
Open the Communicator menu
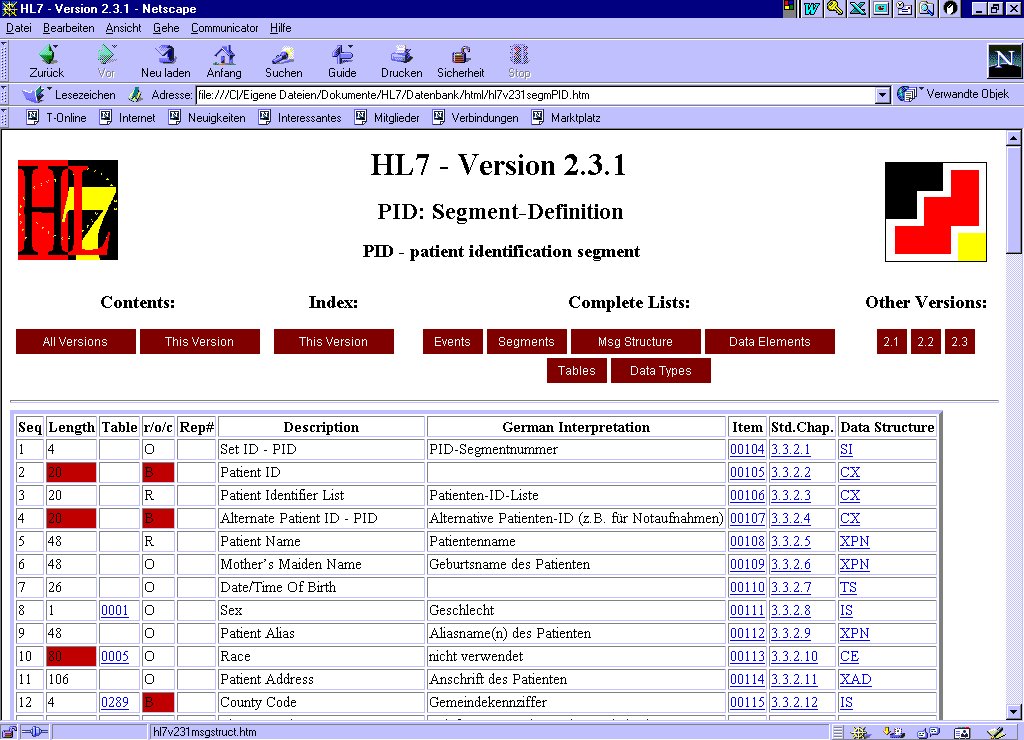click(x=224, y=28)
